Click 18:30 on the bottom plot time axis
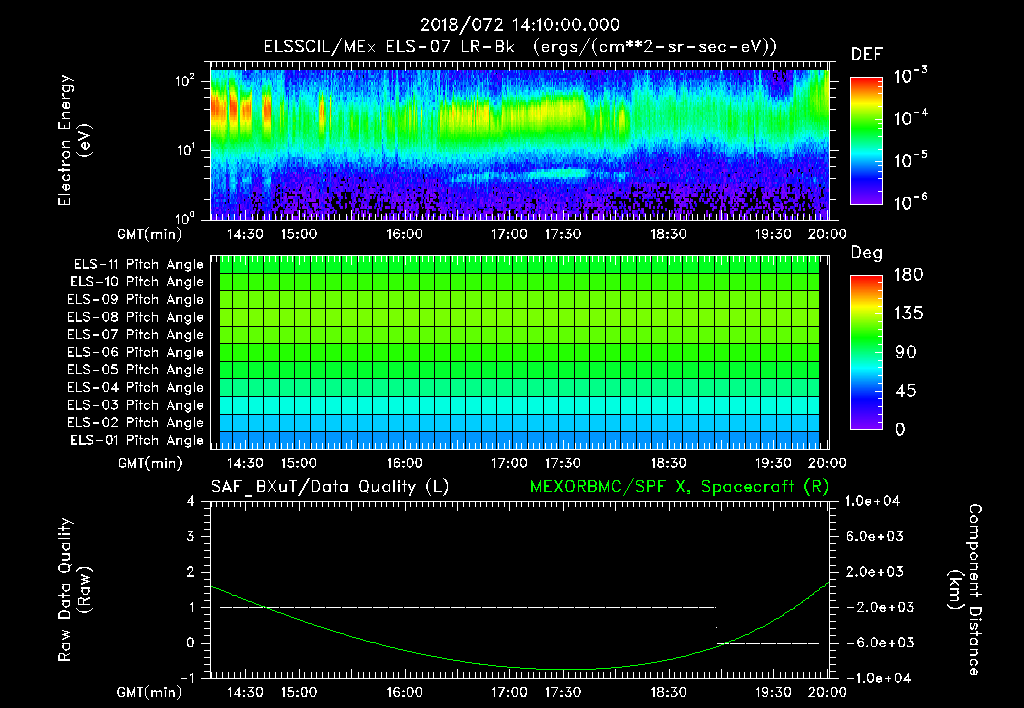Image resolution: width=1024 pixels, height=708 pixels. tap(668, 692)
